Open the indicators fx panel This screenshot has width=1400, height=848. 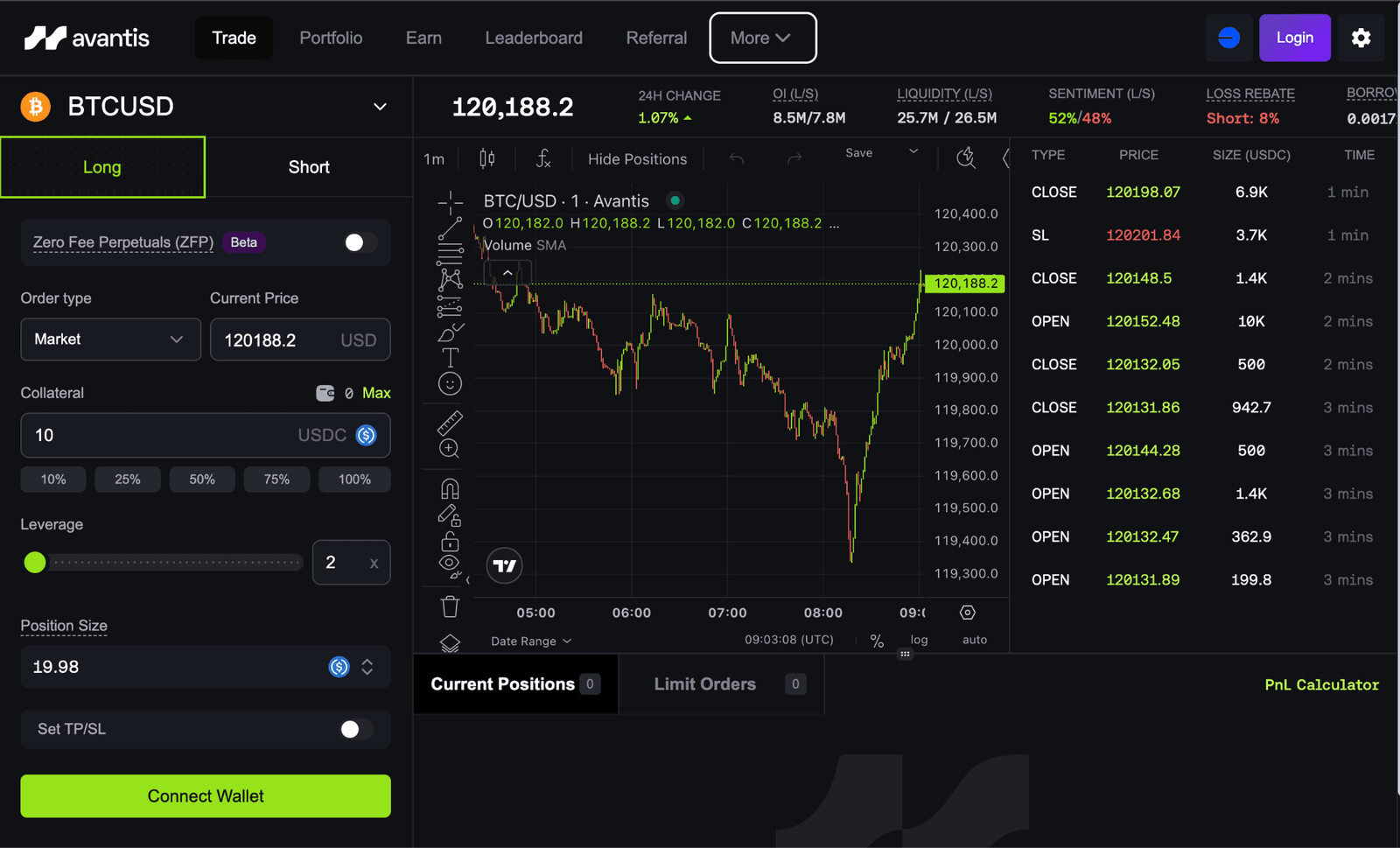(543, 158)
